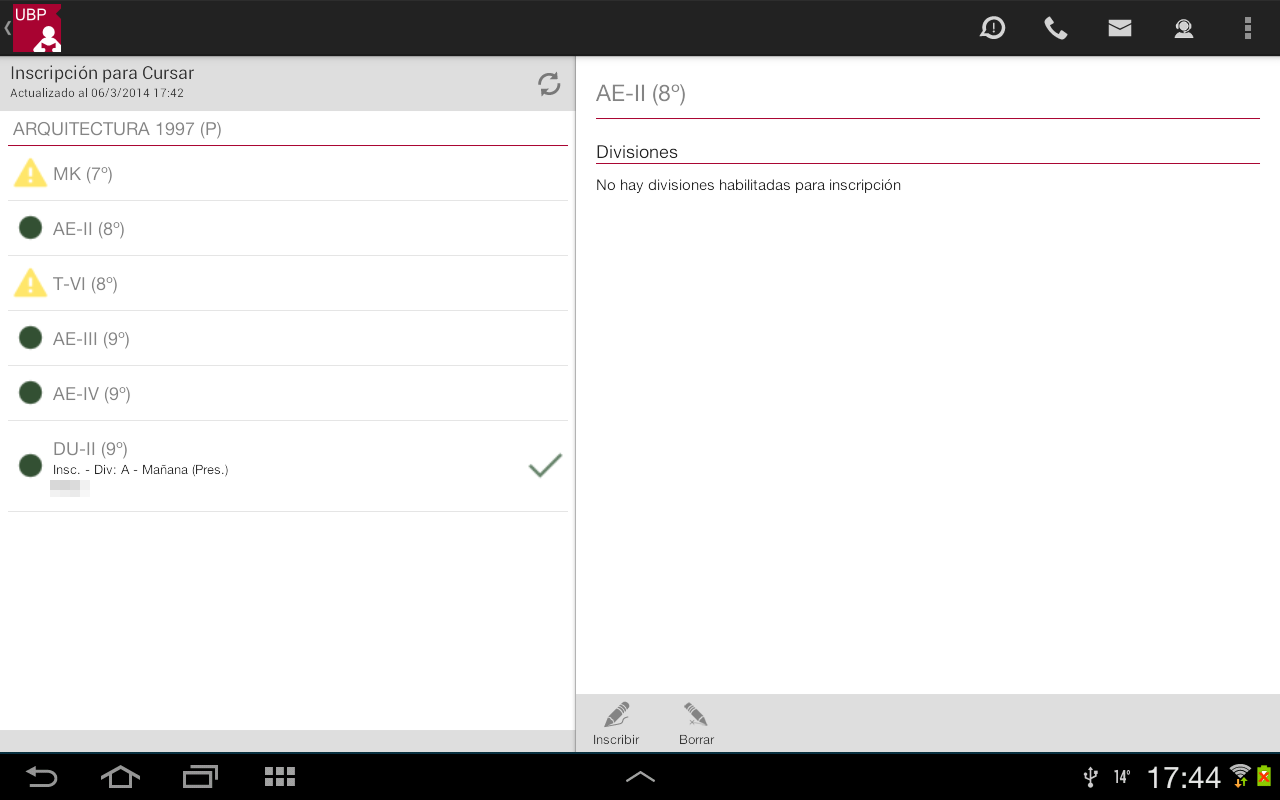This screenshot has height=800, width=1280.
Task: Refresh the Inscripción para Cursar list
Action: pyautogui.click(x=549, y=84)
